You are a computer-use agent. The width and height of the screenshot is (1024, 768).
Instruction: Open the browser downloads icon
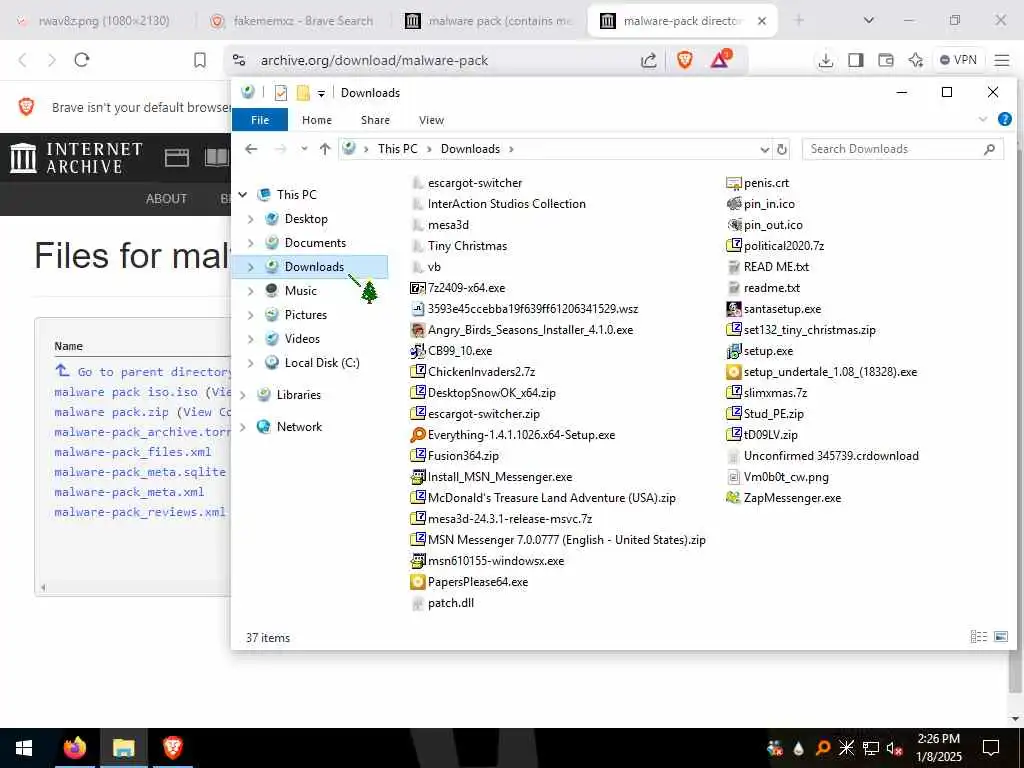[825, 60]
